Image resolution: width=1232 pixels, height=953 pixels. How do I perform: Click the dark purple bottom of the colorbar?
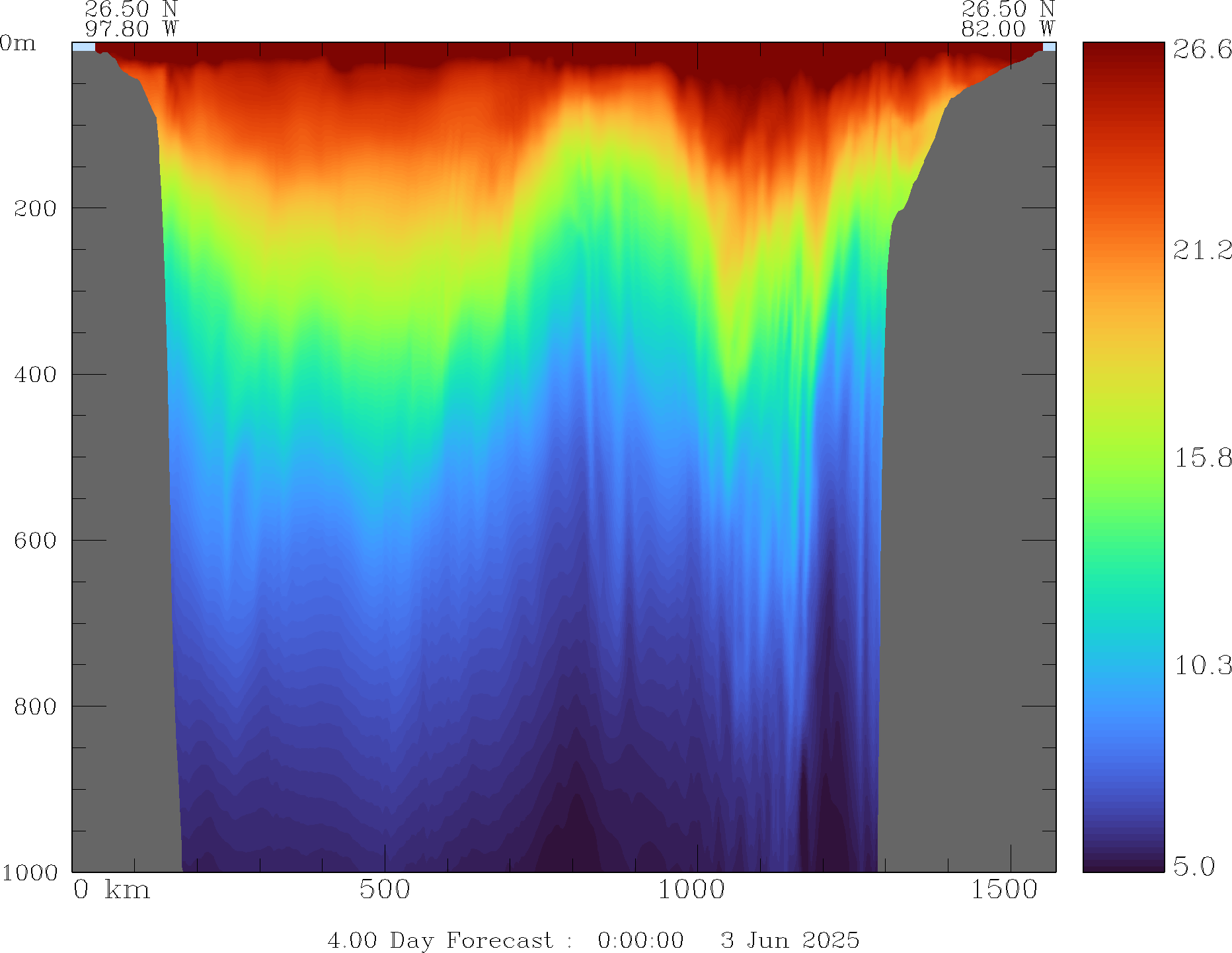[x=1123, y=862]
